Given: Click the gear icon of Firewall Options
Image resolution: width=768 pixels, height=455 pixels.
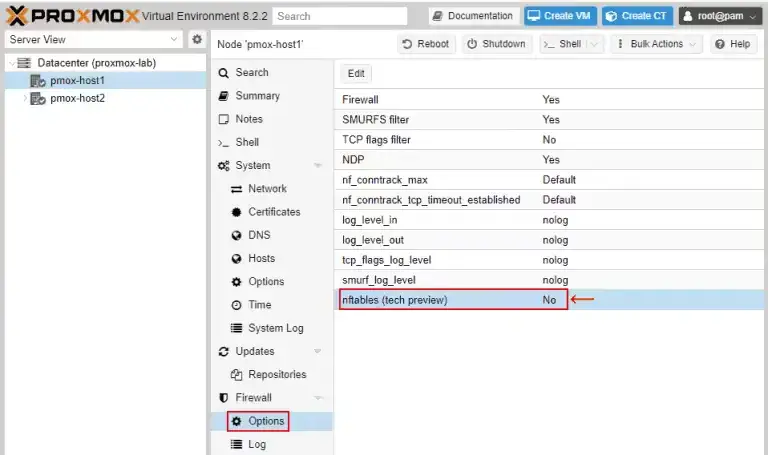Looking at the screenshot, I should coord(236,421).
